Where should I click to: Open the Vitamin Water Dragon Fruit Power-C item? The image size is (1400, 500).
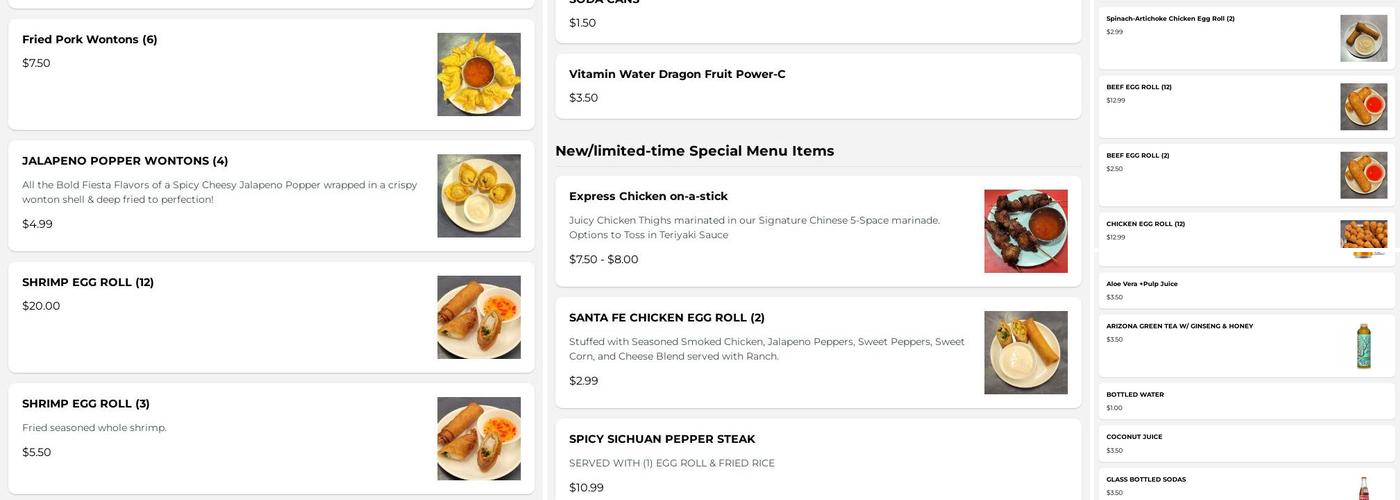[677, 74]
